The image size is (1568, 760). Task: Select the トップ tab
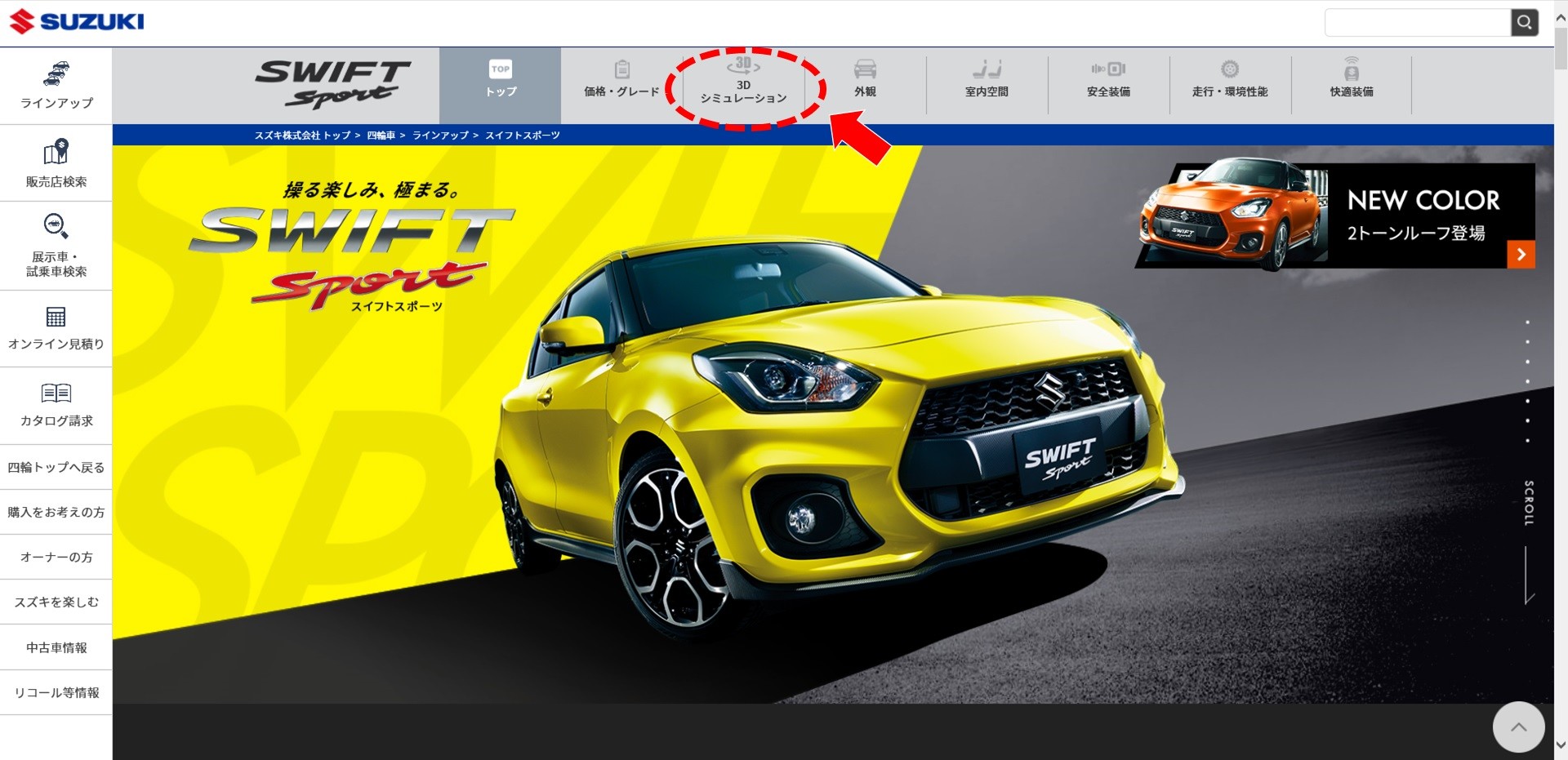pyautogui.click(x=501, y=85)
